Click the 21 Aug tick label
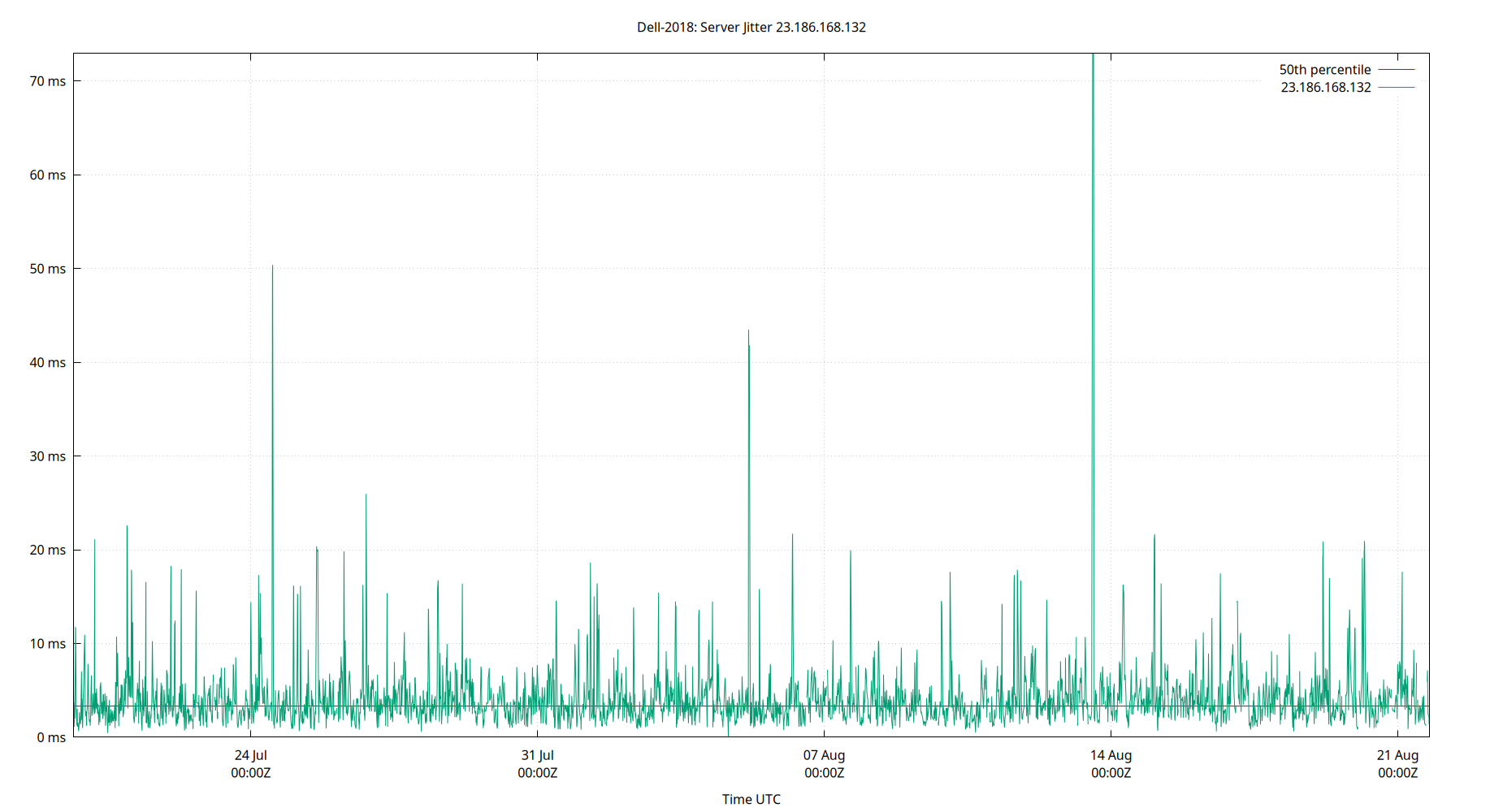Screen dimensions: 1503x812 (x=1399, y=755)
